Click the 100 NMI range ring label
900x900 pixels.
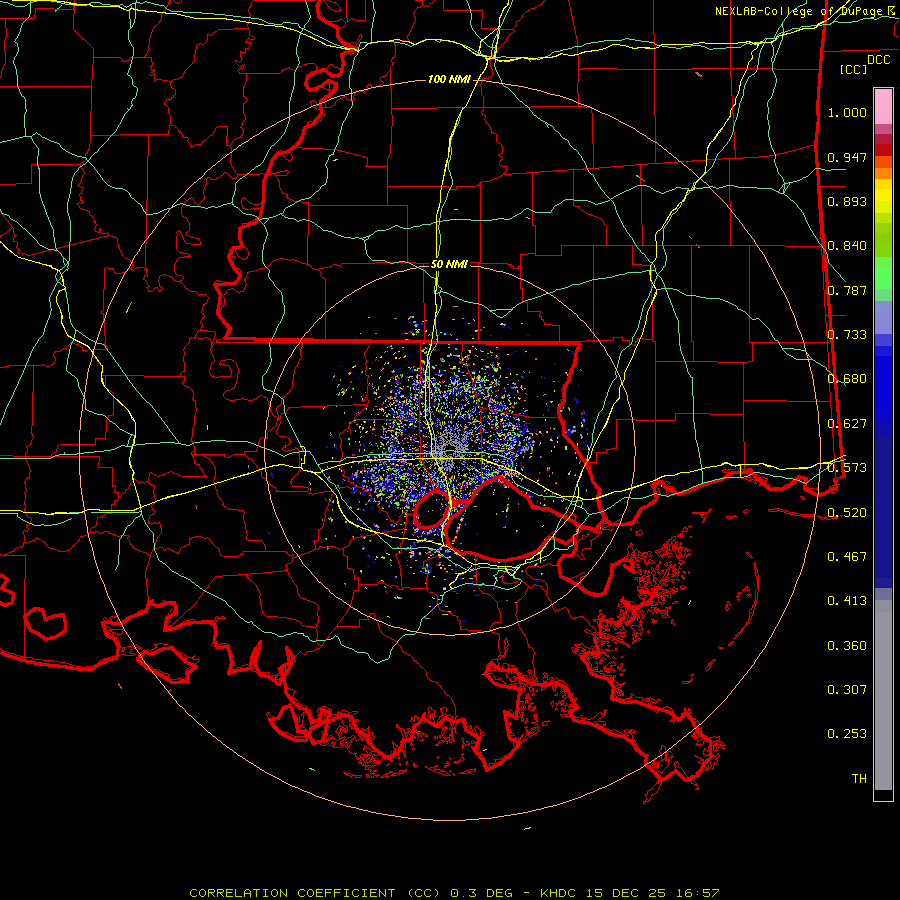point(449,79)
